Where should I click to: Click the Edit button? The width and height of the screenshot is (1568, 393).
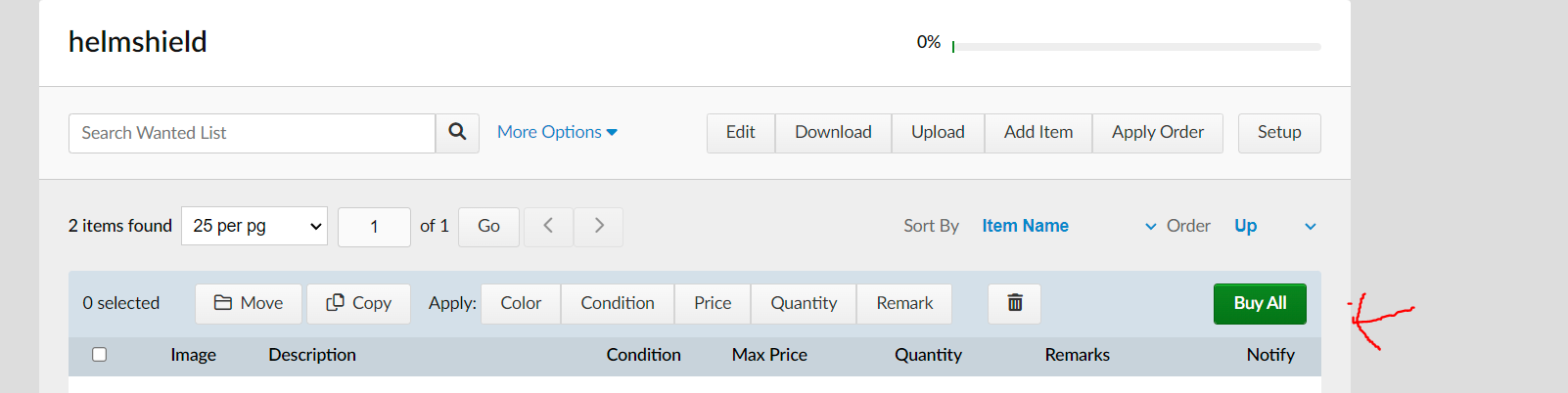(741, 133)
